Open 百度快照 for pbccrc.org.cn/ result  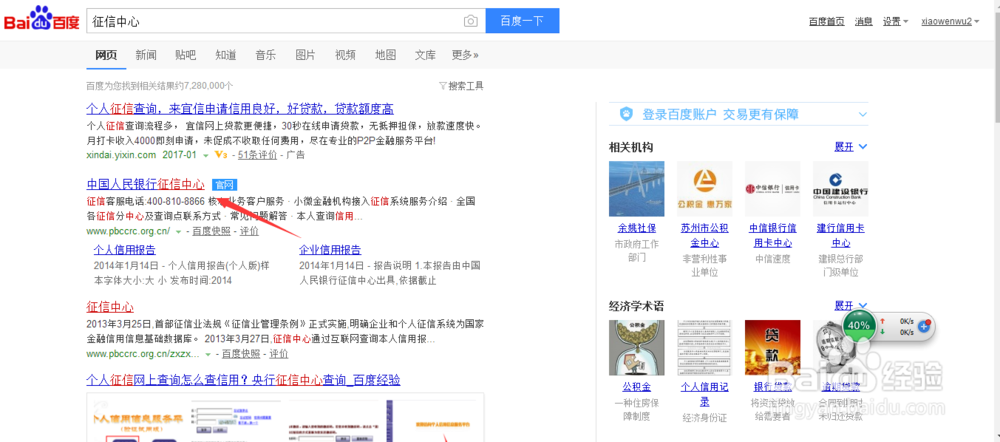pyautogui.click(x=211, y=231)
